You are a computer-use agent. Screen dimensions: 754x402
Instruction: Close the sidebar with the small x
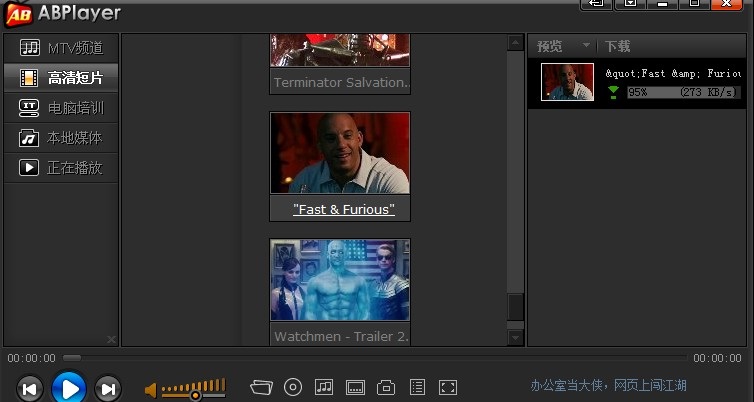tap(111, 339)
